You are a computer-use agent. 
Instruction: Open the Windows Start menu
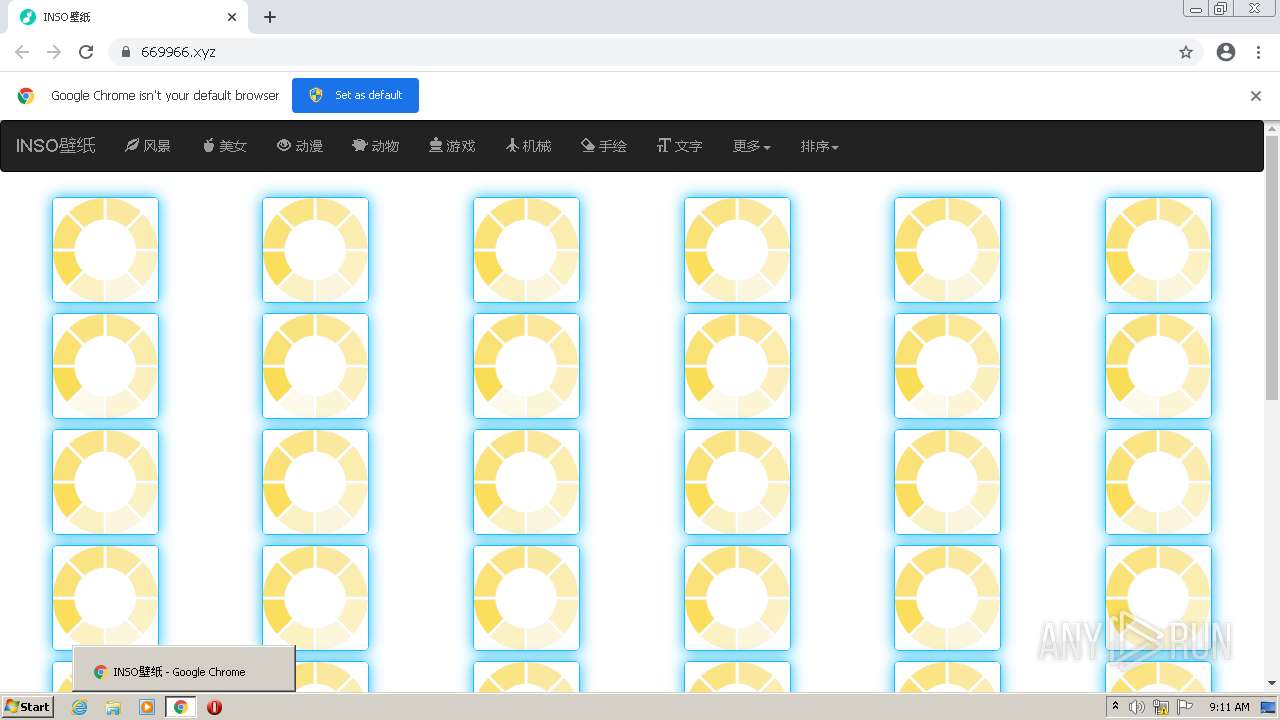tap(28, 707)
